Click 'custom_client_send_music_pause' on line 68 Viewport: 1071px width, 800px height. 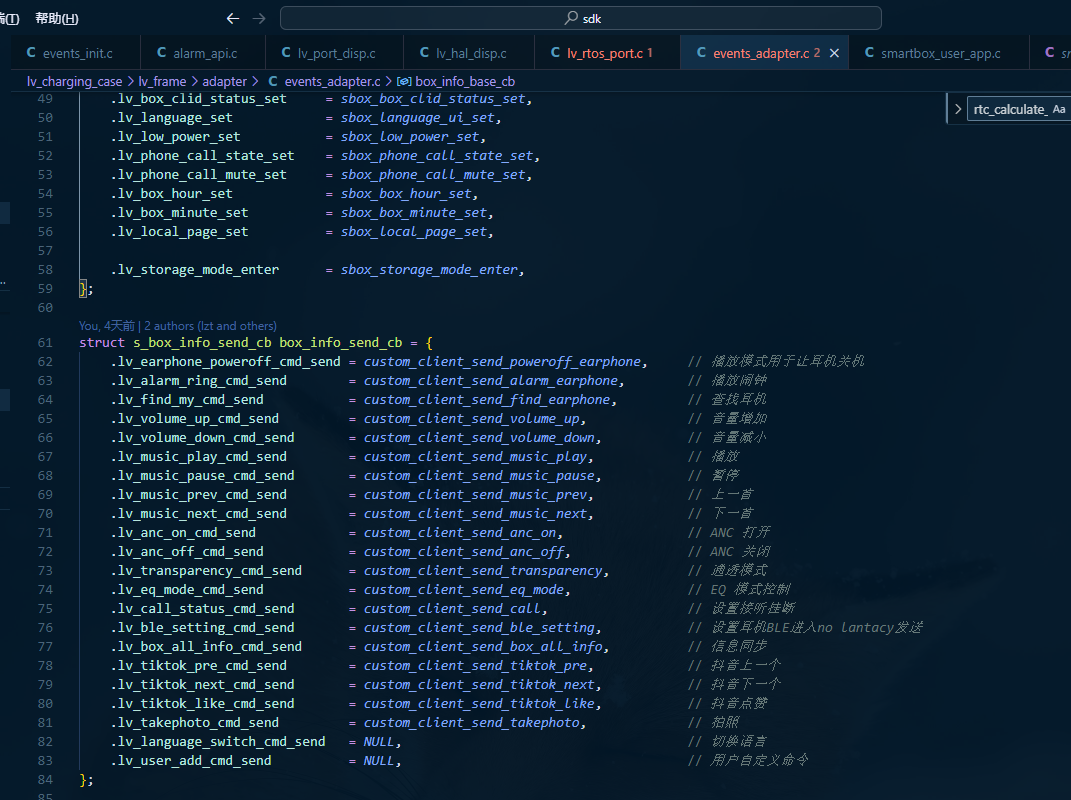coord(479,475)
